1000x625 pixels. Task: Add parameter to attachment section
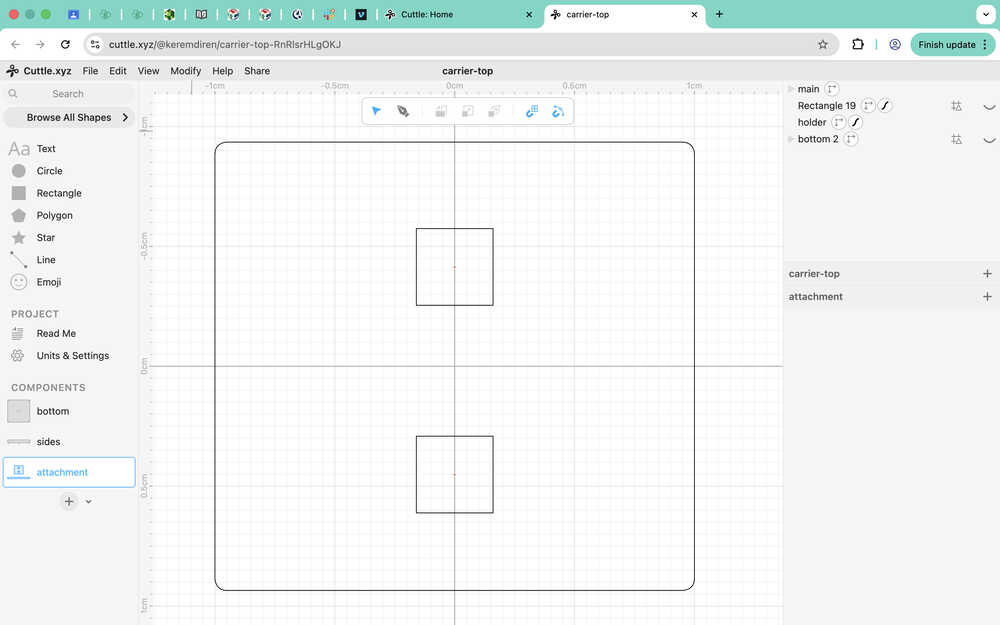click(x=987, y=297)
